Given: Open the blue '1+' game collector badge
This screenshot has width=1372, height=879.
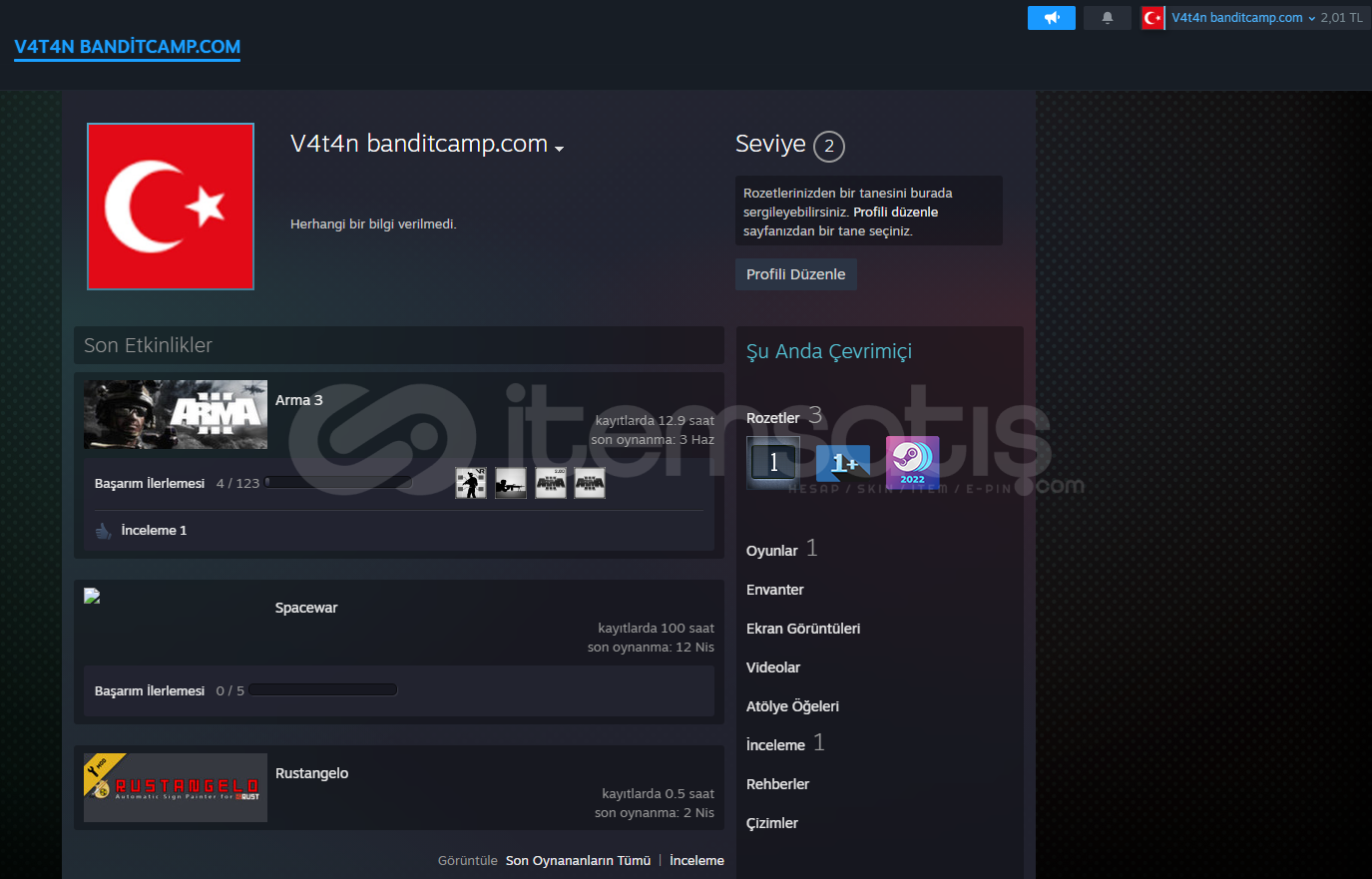Looking at the screenshot, I should click(x=843, y=463).
